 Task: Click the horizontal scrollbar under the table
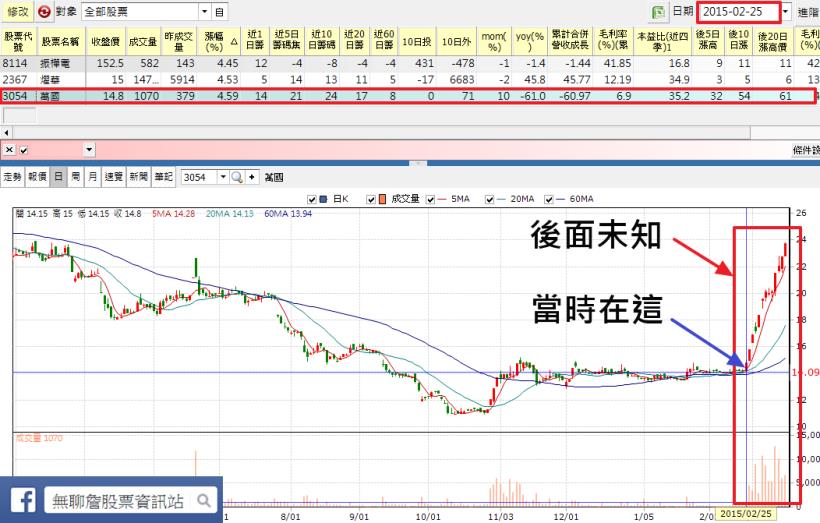point(379,132)
